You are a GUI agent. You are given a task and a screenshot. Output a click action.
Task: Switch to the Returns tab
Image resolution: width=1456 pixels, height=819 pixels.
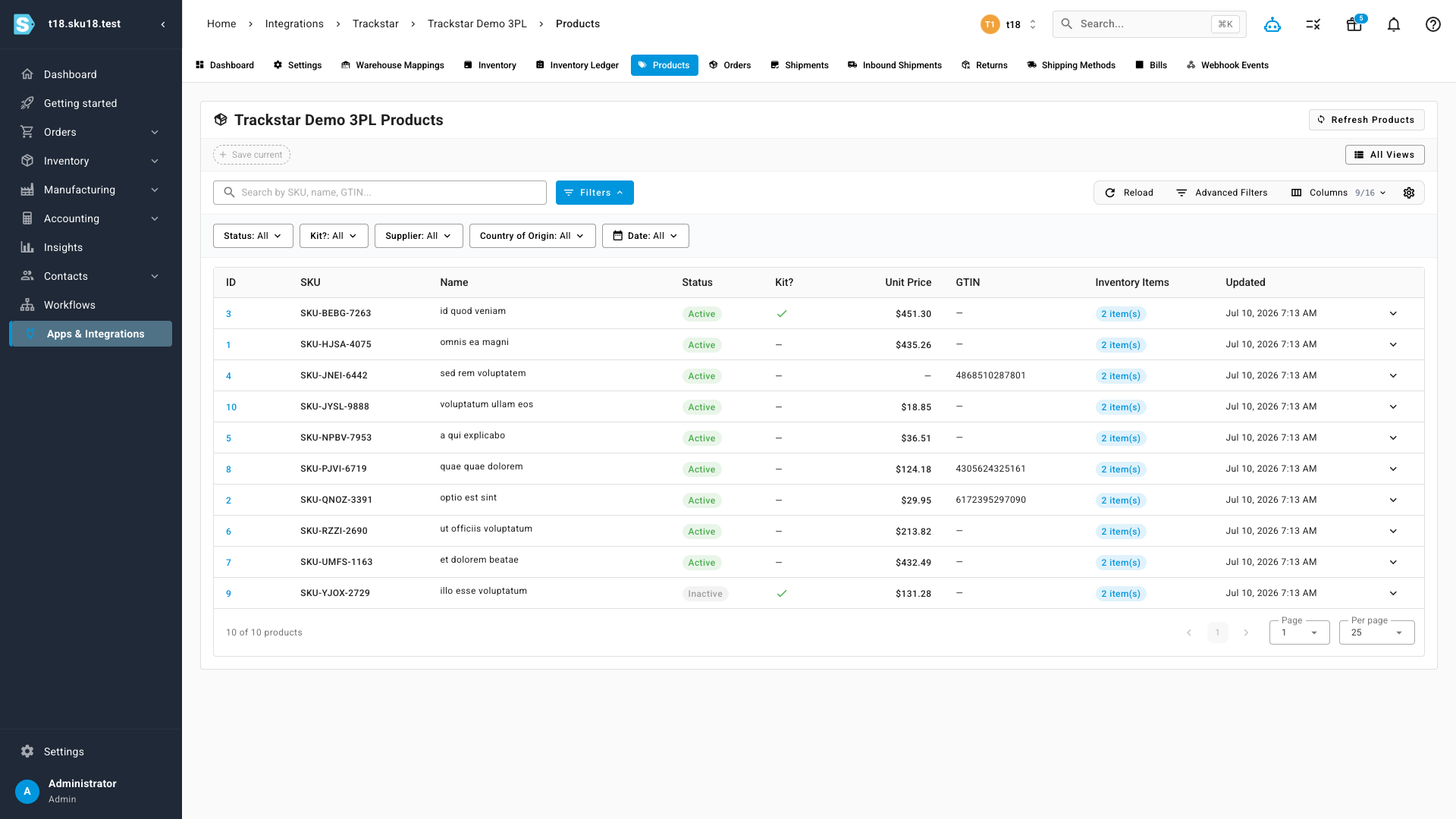tap(984, 65)
